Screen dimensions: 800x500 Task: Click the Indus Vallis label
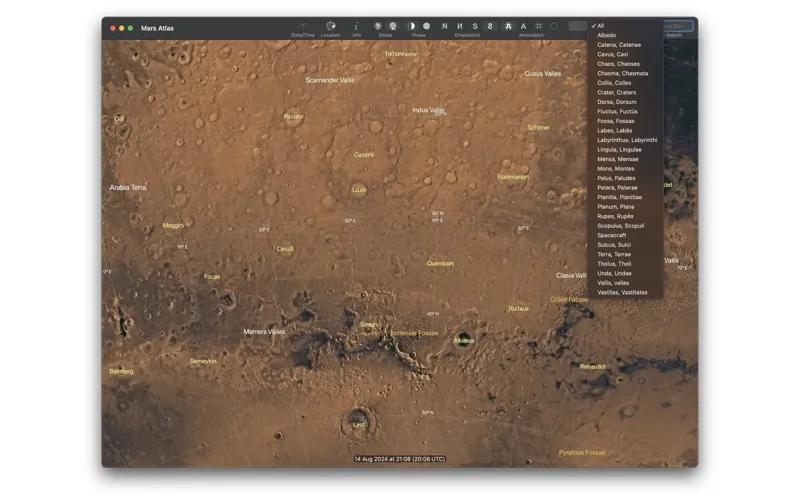tap(428, 110)
